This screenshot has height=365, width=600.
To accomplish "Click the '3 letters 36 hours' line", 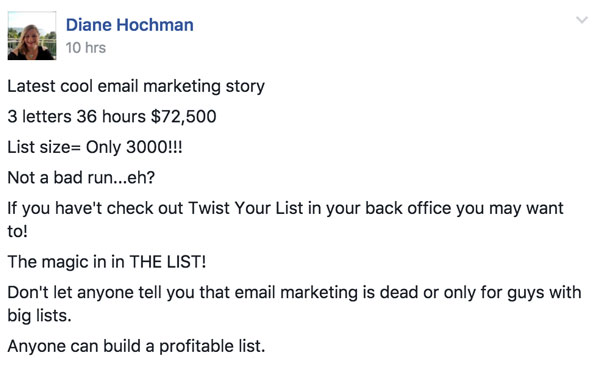I will click(x=77, y=116).
